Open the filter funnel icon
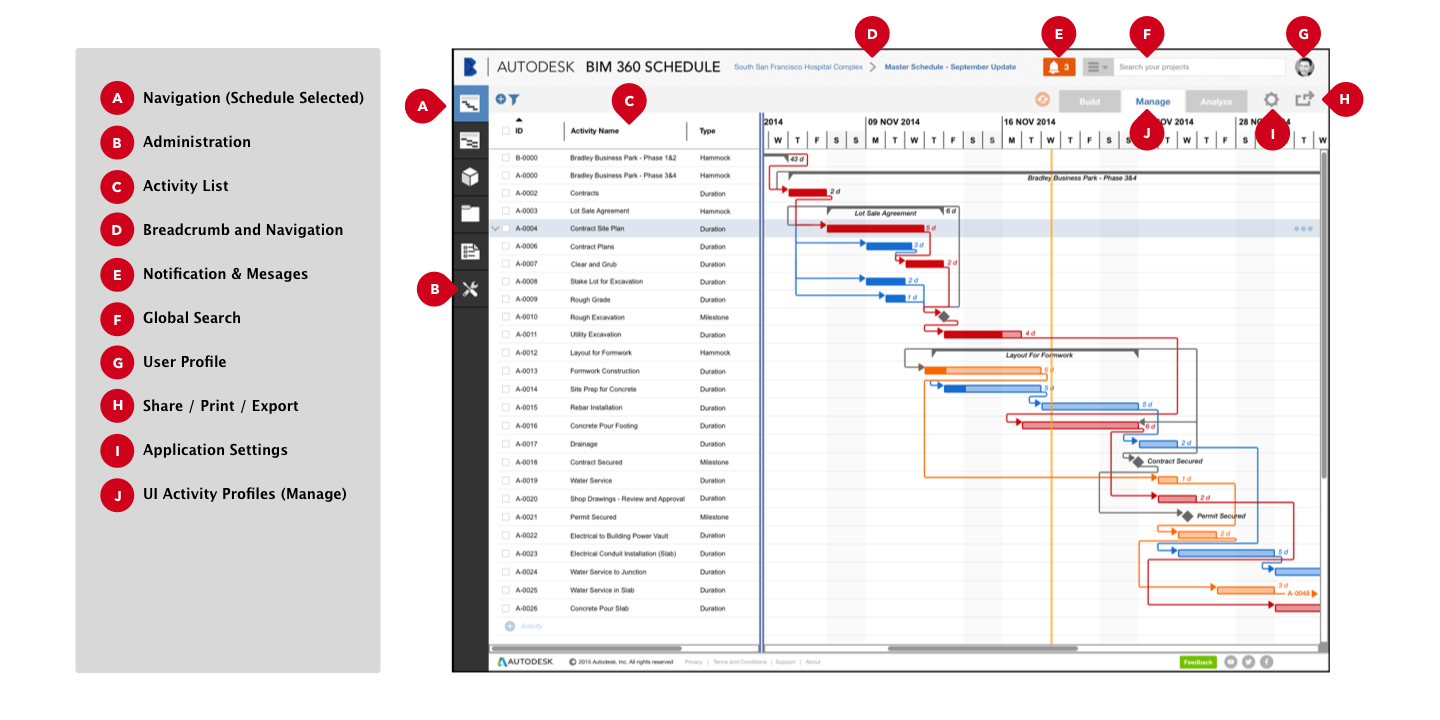1440x720 pixels. pos(513,100)
